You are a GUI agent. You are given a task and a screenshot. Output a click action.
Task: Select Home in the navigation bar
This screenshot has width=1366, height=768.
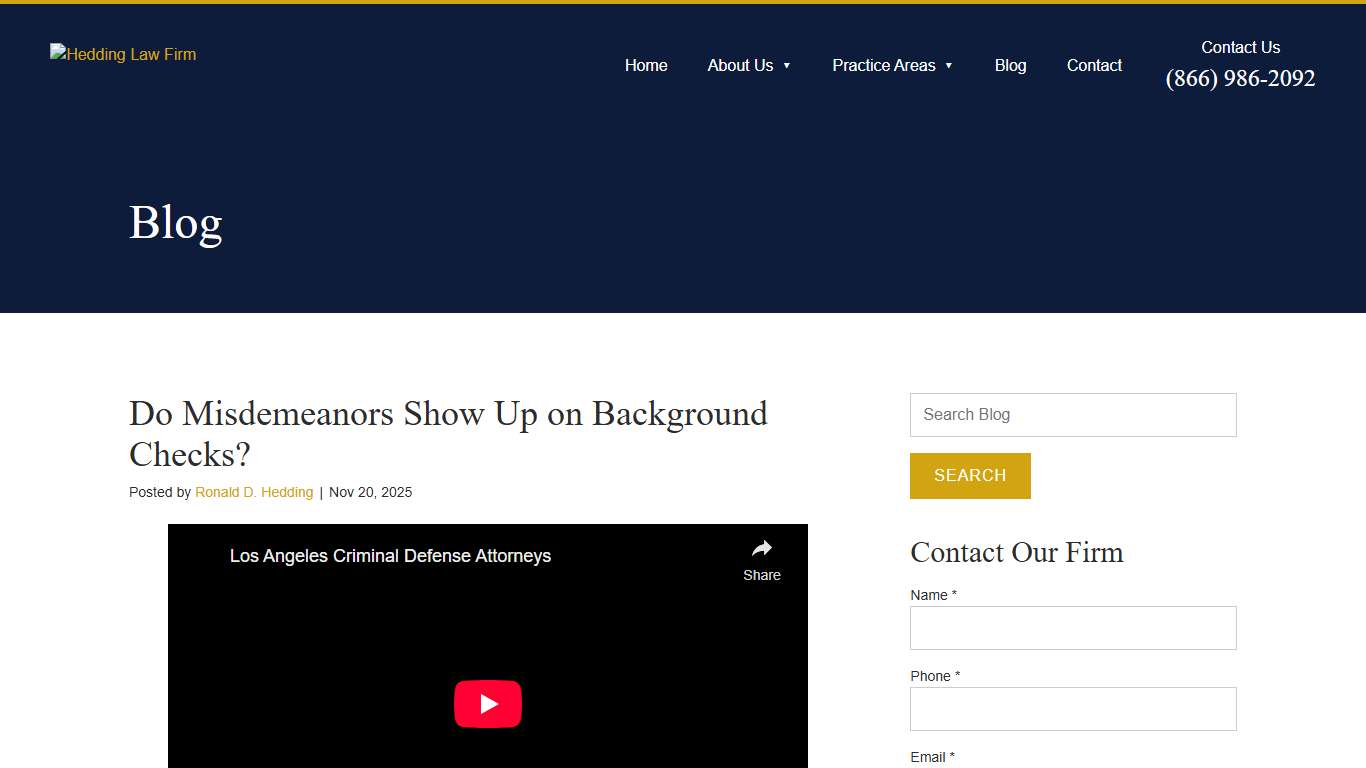[x=646, y=65]
